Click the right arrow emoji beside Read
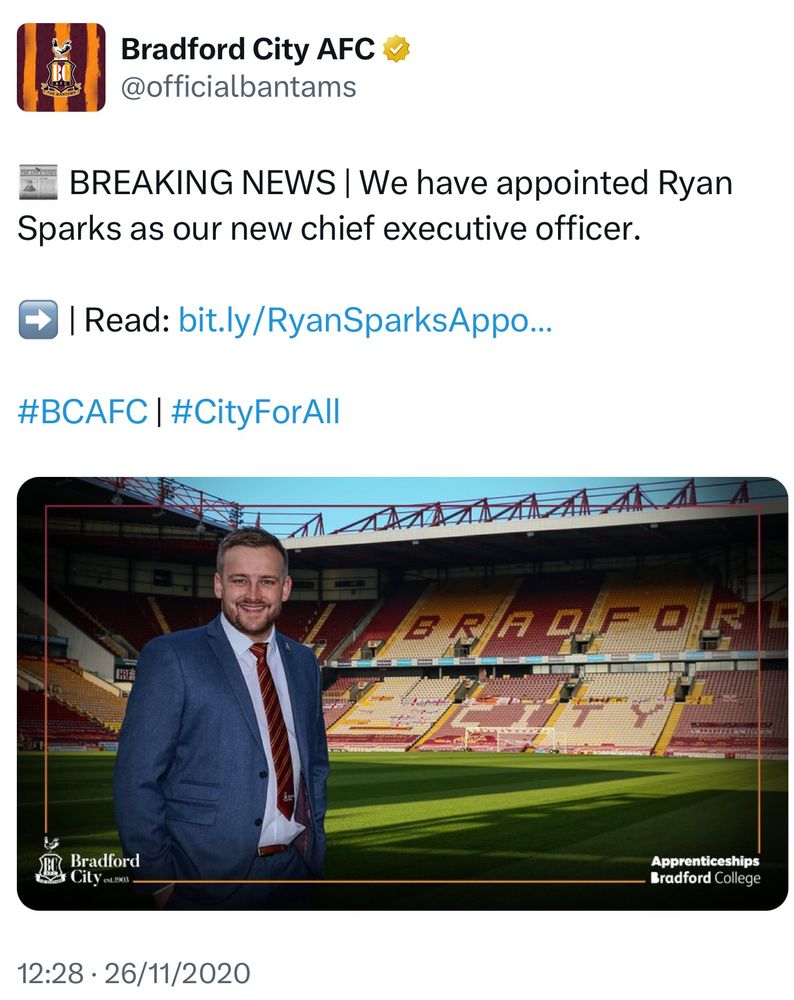Viewport: 794px width, 1000px height. pos(38,321)
